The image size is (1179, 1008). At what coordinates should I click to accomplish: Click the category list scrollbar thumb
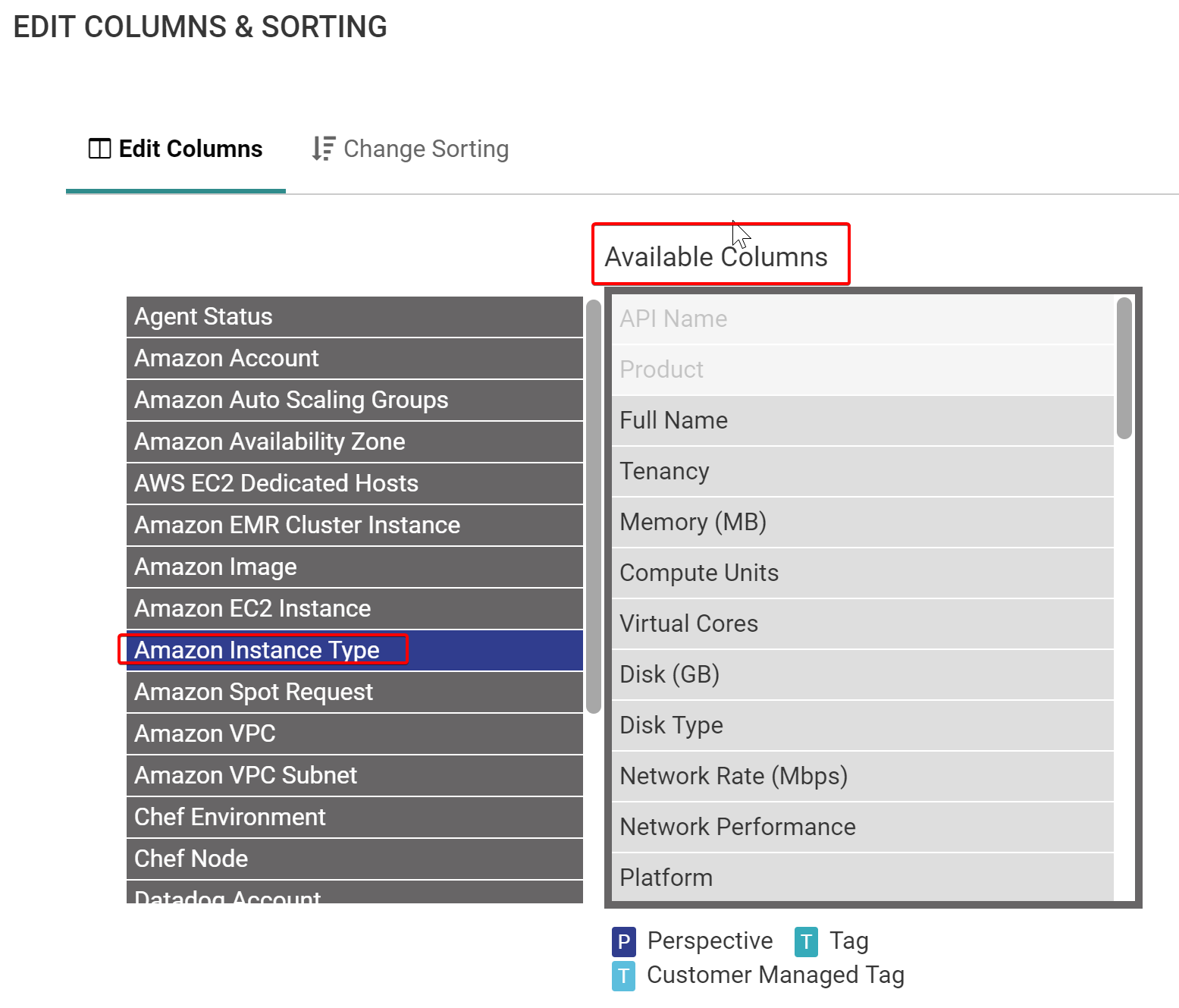click(x=594, y=506)
